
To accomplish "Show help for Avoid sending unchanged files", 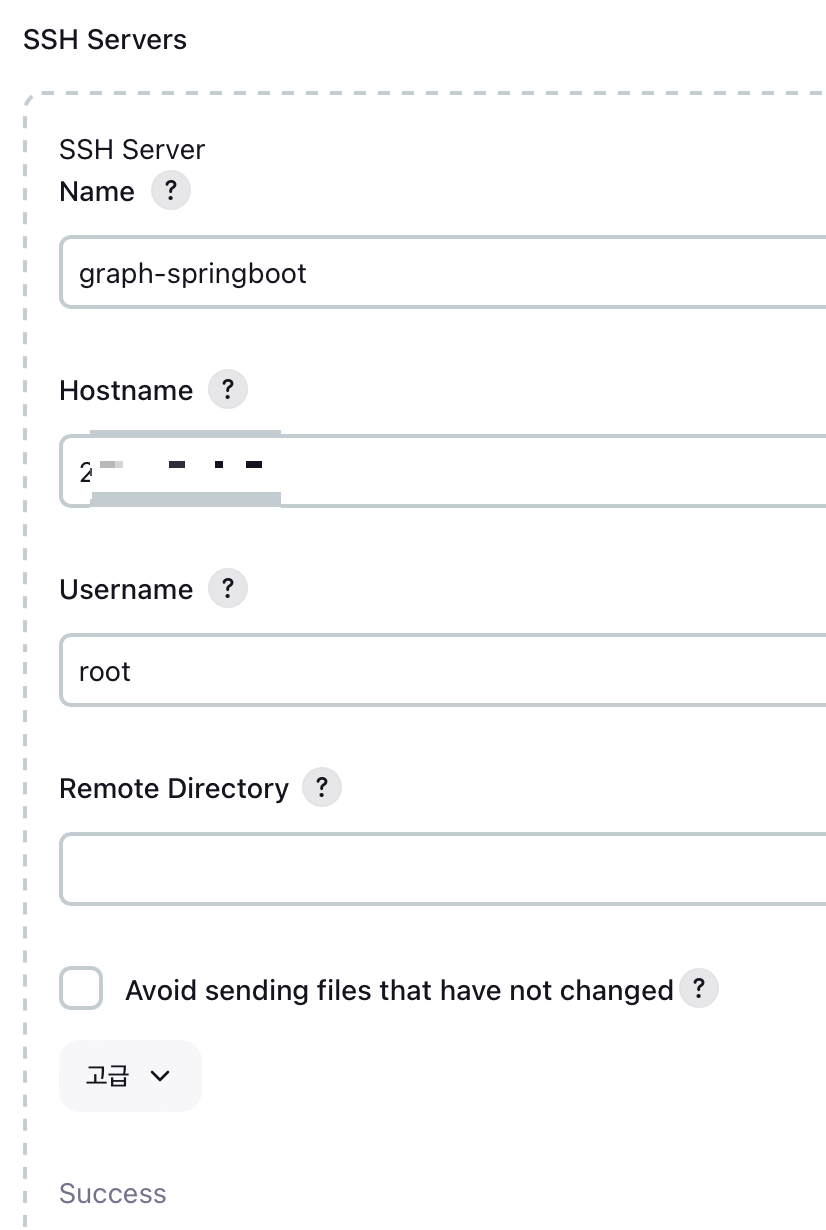I will point(698,989).
